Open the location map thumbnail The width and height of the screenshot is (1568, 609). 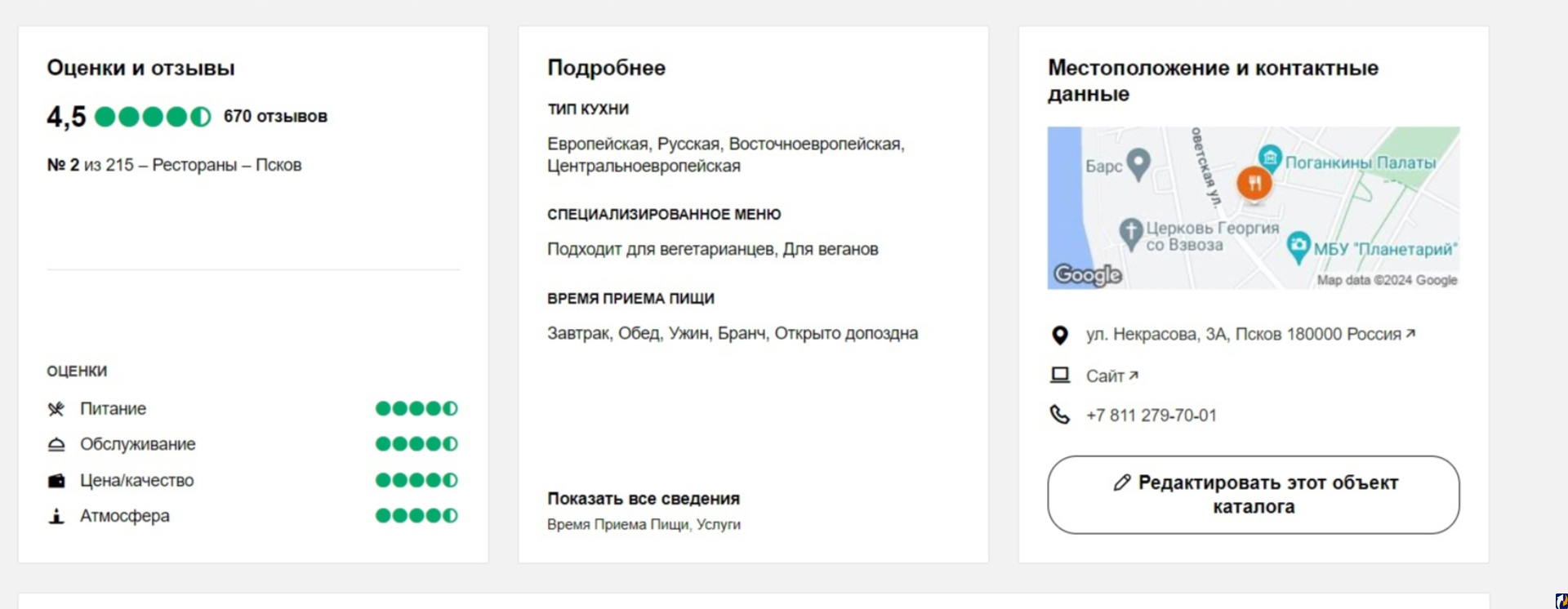click(1254, 208)
